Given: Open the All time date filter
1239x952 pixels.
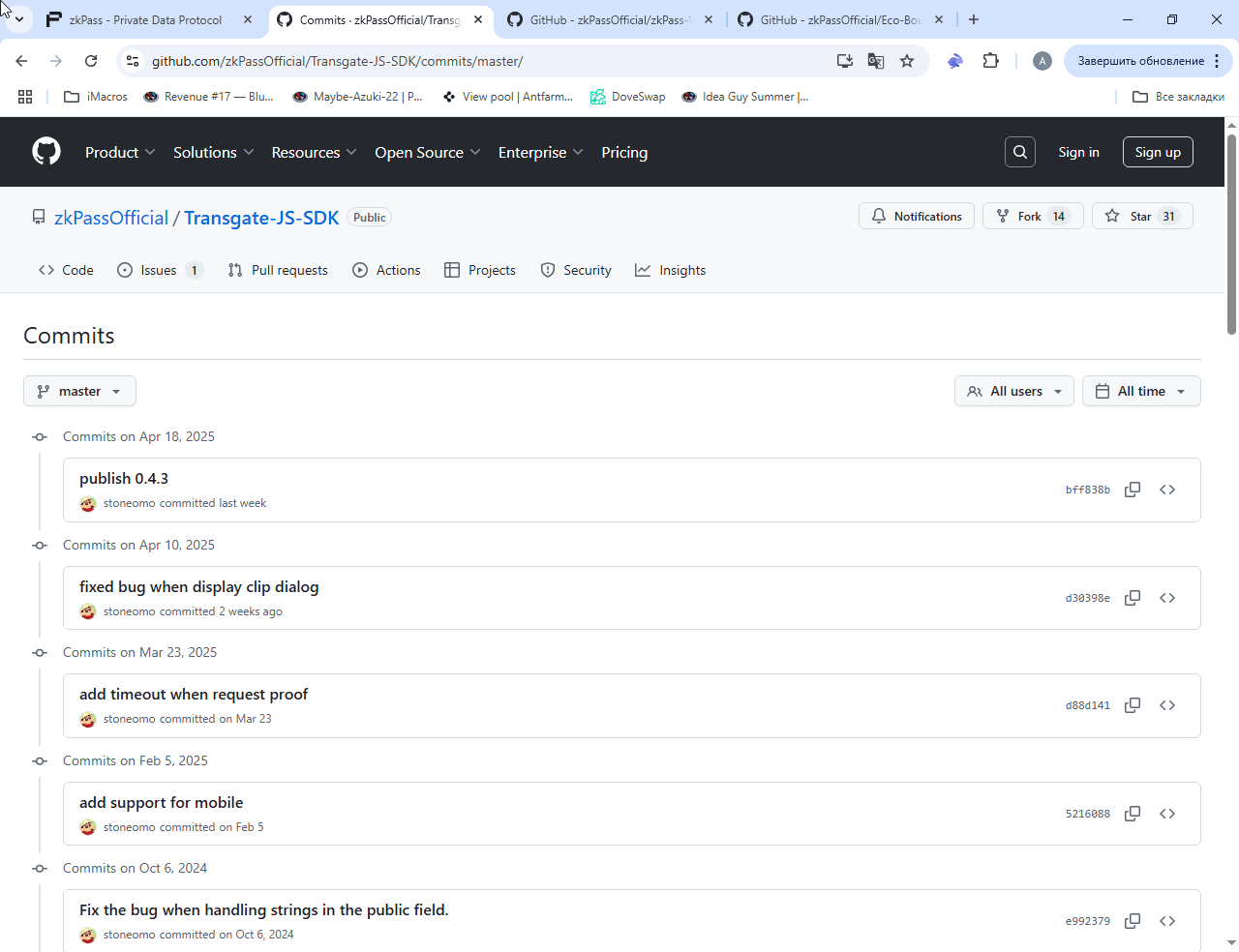Looking at the screenshot, I should point(1141,391).
